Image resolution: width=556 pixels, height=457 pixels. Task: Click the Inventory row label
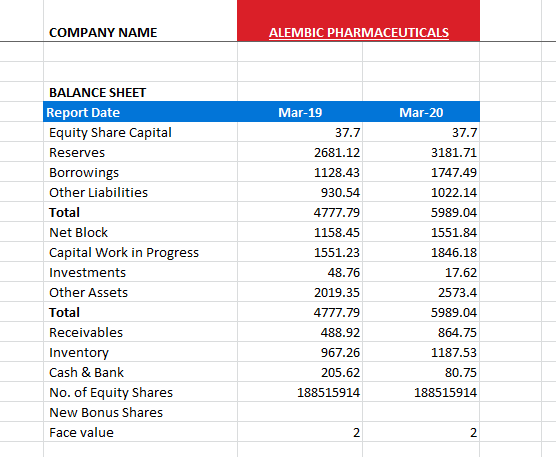pyautogui.click(x=79, y=353)
